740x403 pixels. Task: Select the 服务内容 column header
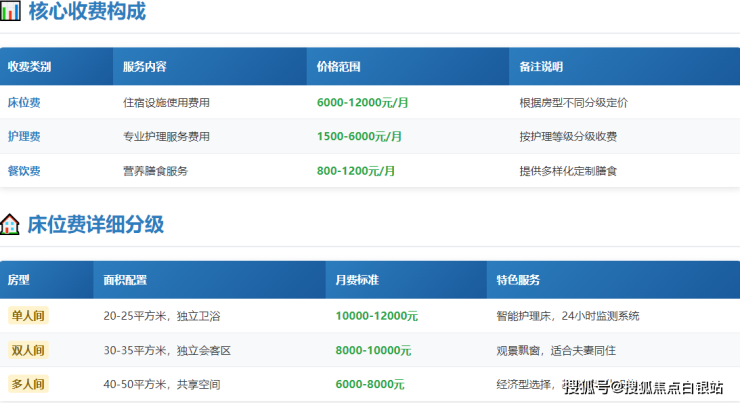pyautogui.click(x=145, y=67)
